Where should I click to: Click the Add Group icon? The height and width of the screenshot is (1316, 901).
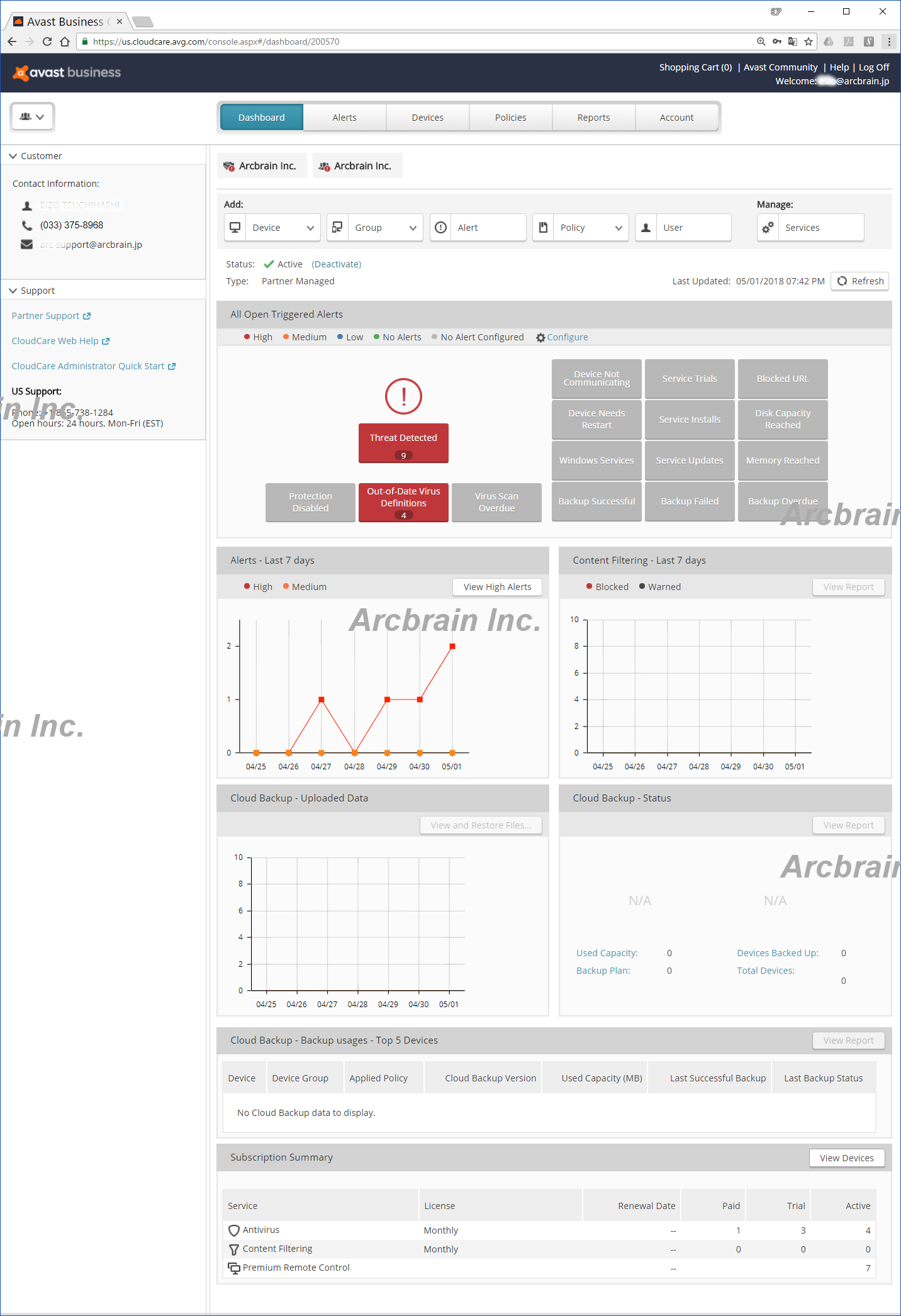pyautogui.click(x=337, y=228)
